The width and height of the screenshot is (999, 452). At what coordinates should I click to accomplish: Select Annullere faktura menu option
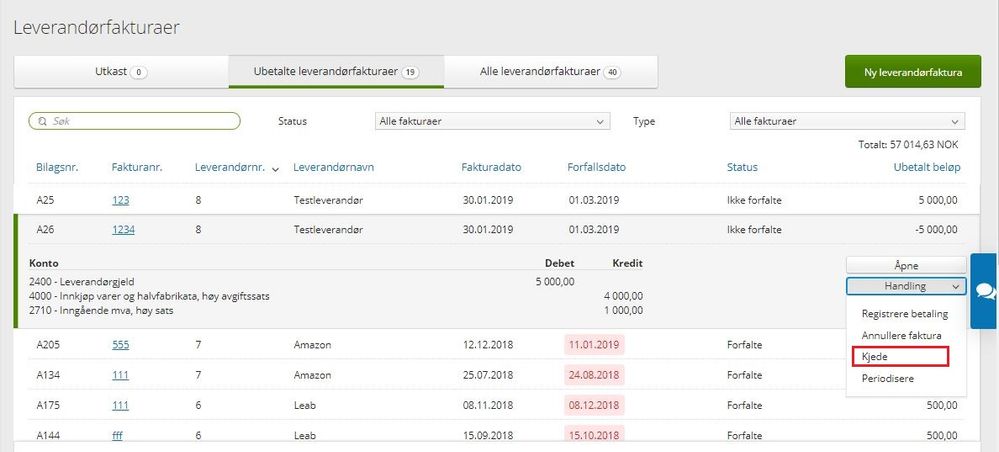901,336
